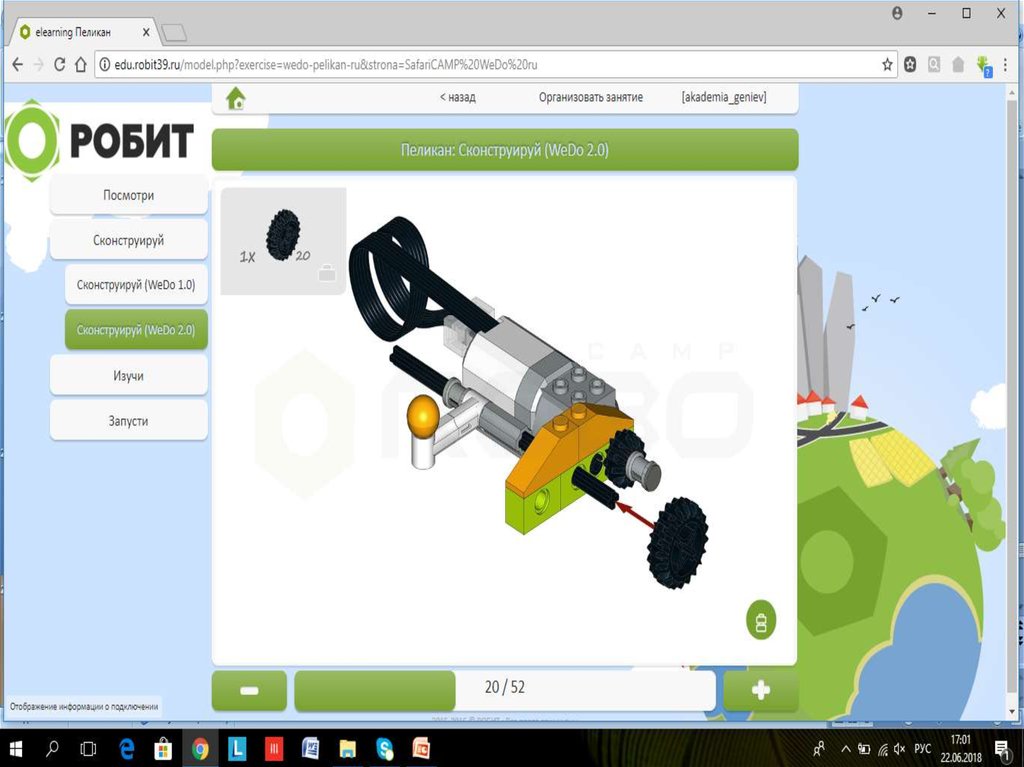The height and width of the screenshot is (767, 1024).
Task: Select Сконструируй (WeDo 1.0) menu item
Action: pos(136,285)
